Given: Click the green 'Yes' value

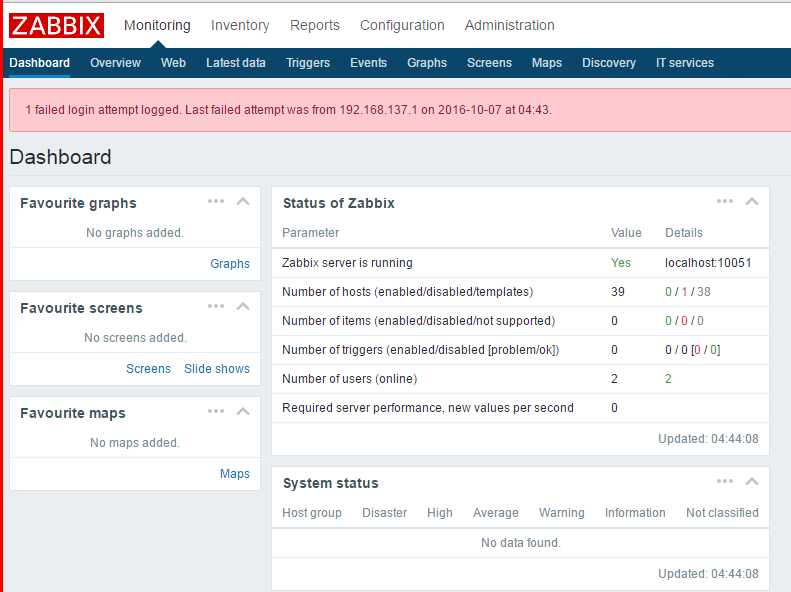Looking at the screenshot, I should 621,263.
